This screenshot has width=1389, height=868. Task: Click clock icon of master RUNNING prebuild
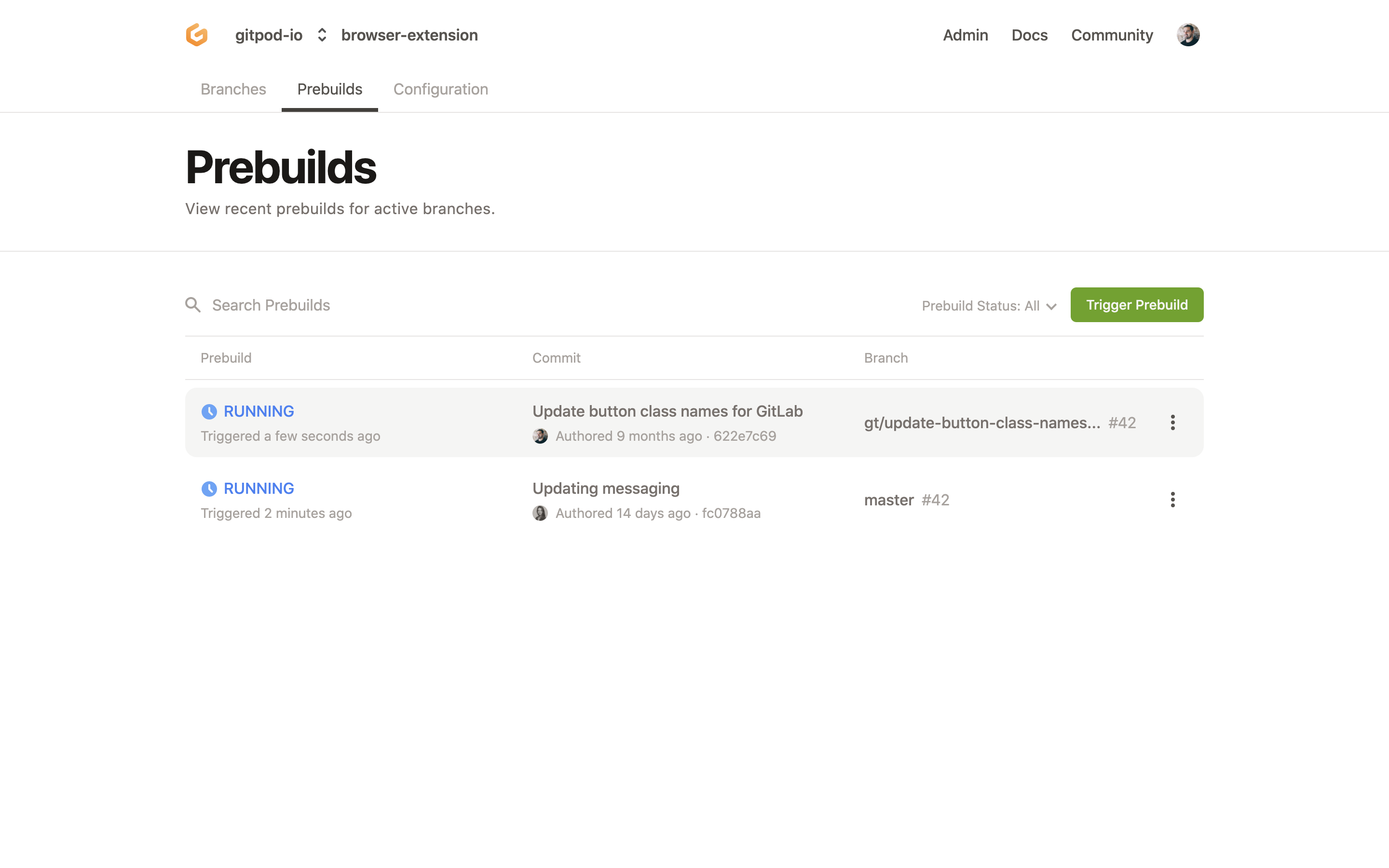[209, 488]
